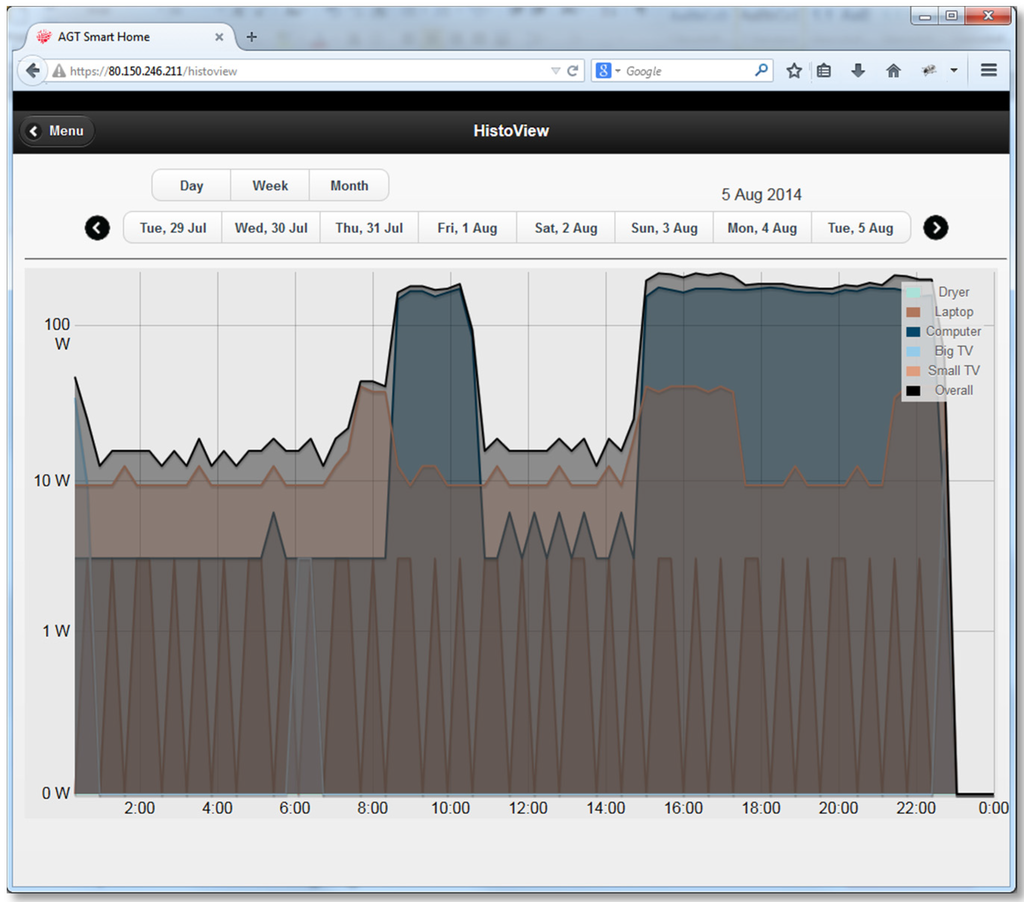This screenshot has height=902, width=1024.
Task: Reload the page with the refresh icon
Action: (x=573, y=71)
